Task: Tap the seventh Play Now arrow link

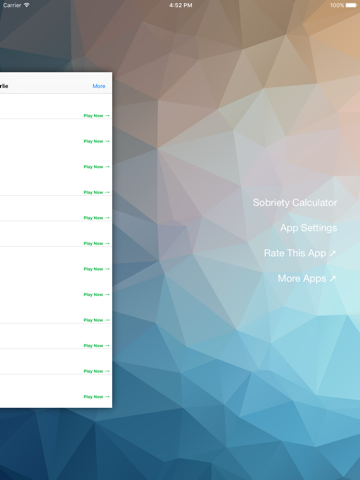Action: click(96, 269)
